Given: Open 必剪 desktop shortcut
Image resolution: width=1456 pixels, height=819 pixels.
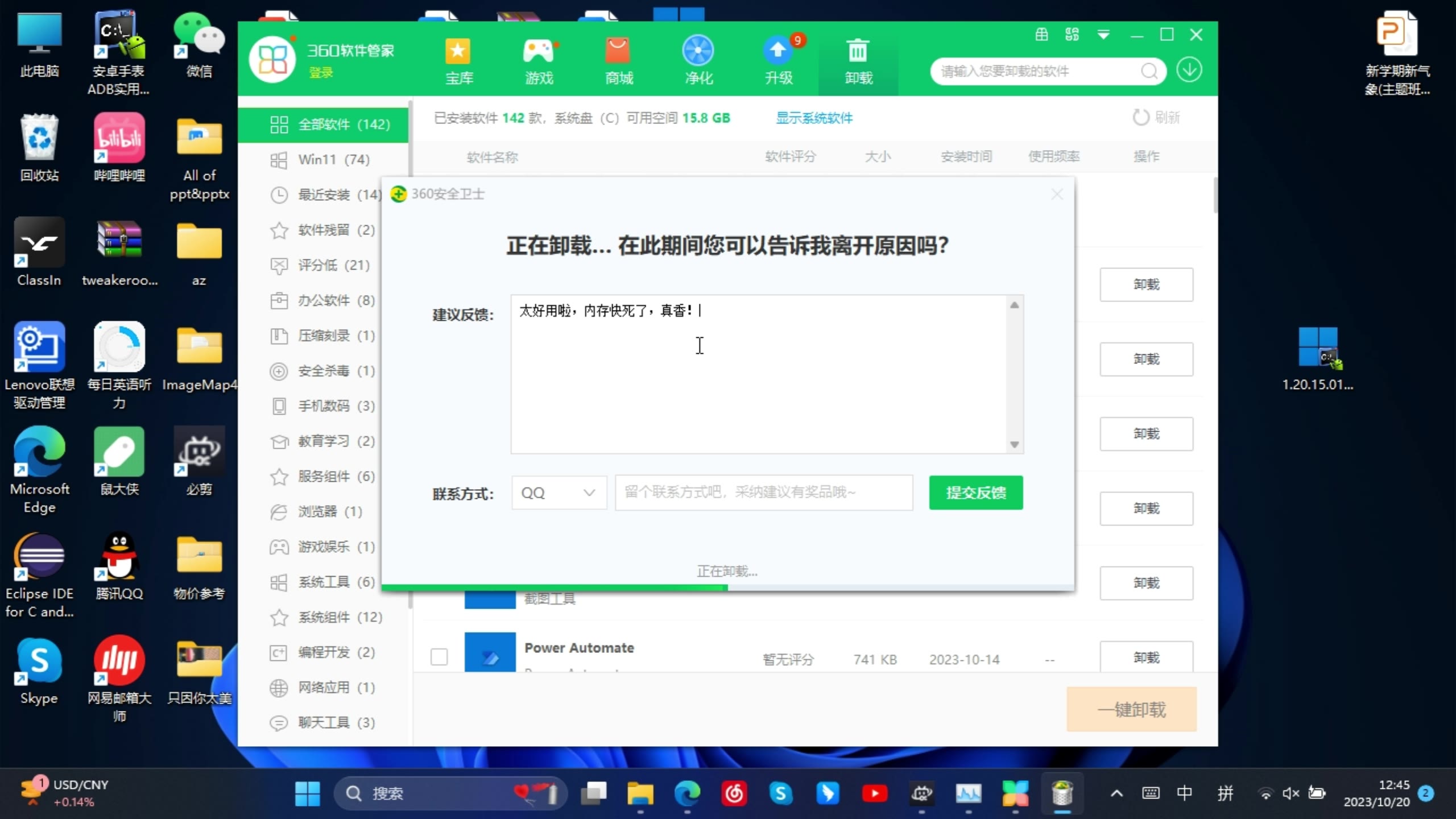Looking at the screenshot, I should 199,462.
